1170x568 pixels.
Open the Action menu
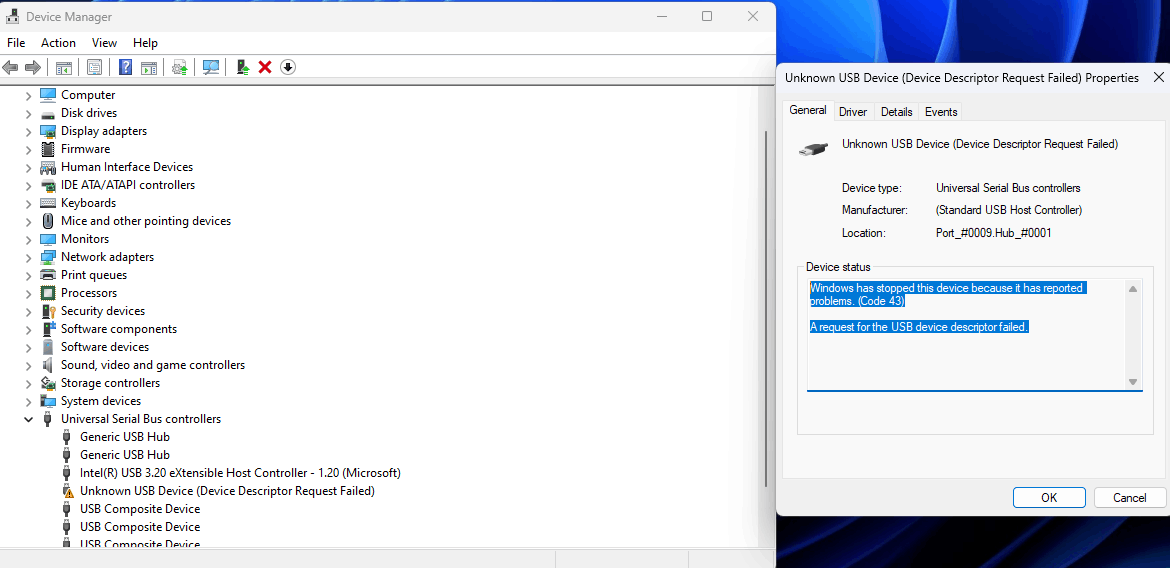pos(58,43)
